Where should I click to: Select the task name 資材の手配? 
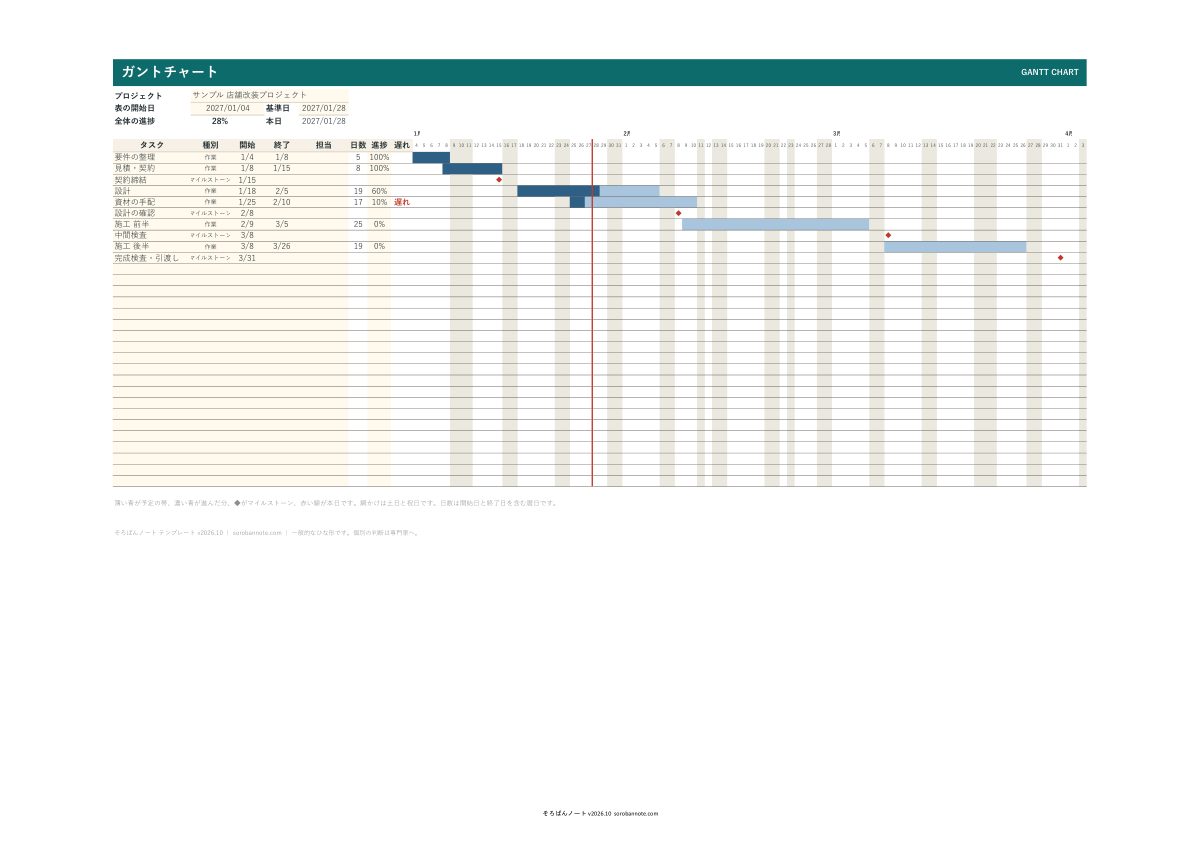(x=135, y=202)
